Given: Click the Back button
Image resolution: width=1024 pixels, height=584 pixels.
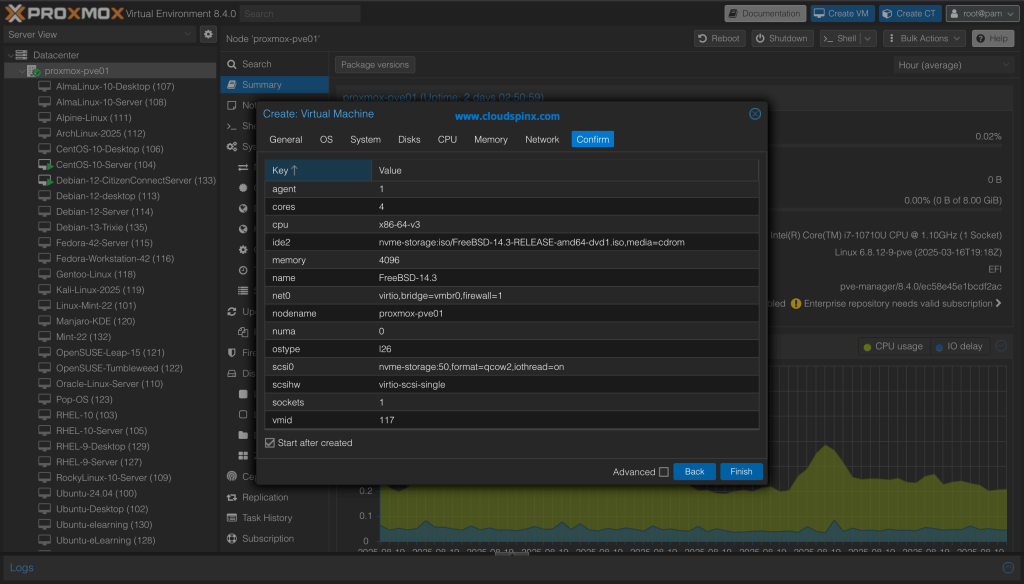Looking at the screenshot, I should coord(694,472).
